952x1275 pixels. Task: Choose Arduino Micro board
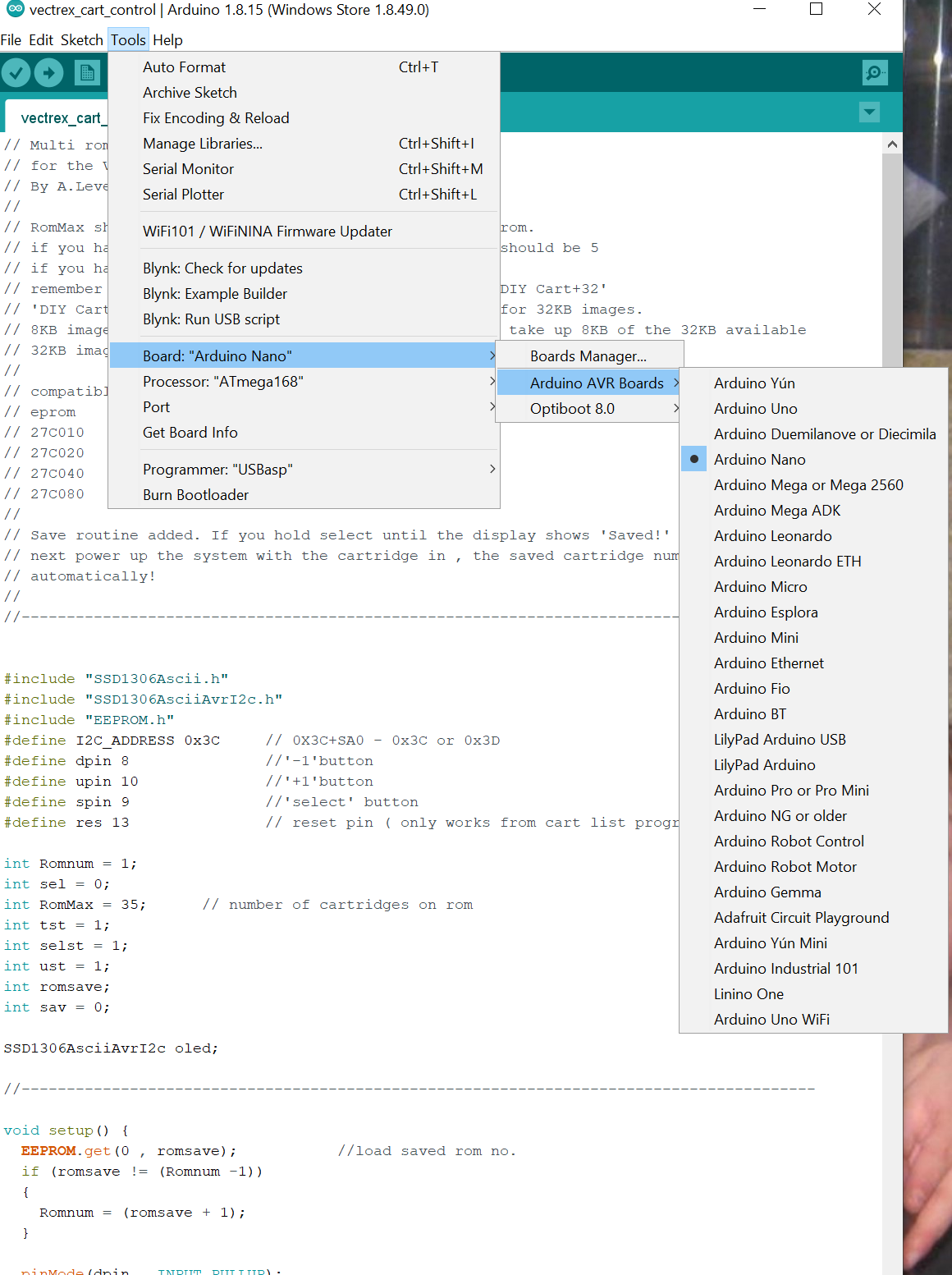pyautogui.click(x=814, y=587)
